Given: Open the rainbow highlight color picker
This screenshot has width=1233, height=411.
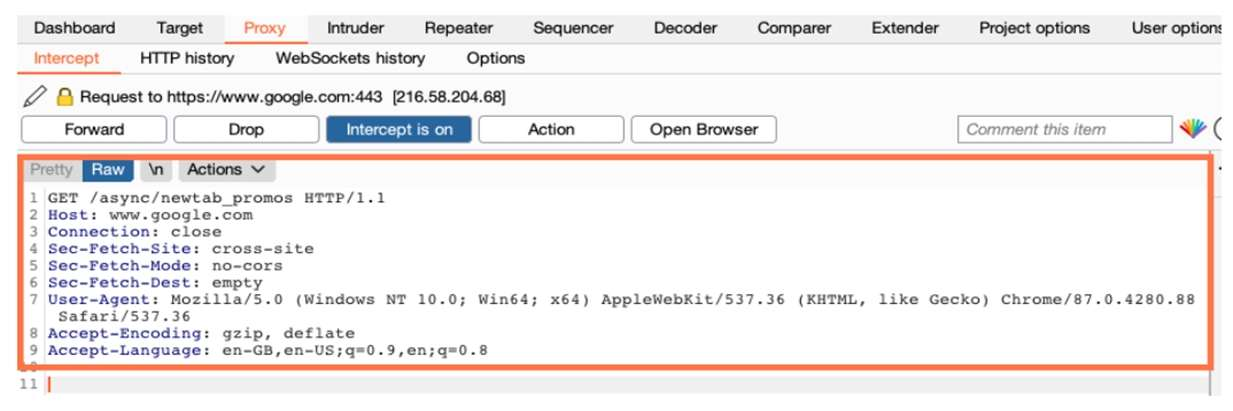Looking at the screenshot, I should tap(1193, 129).
